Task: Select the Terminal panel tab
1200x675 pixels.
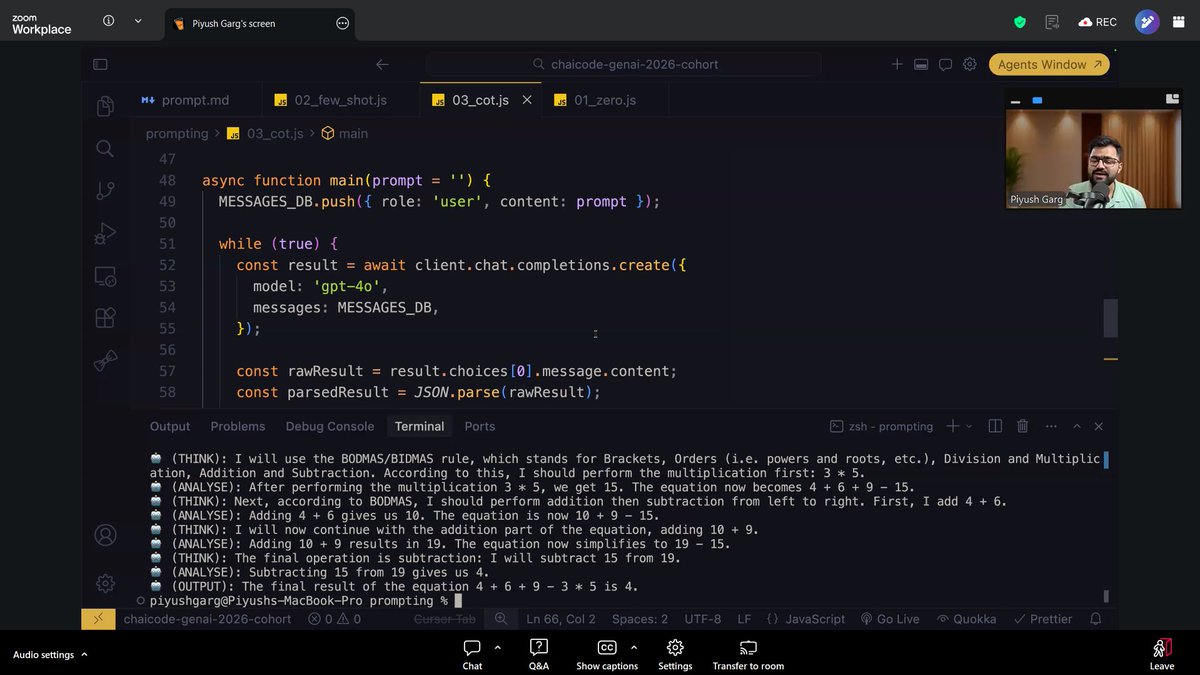Action: (x=419, y=426)
